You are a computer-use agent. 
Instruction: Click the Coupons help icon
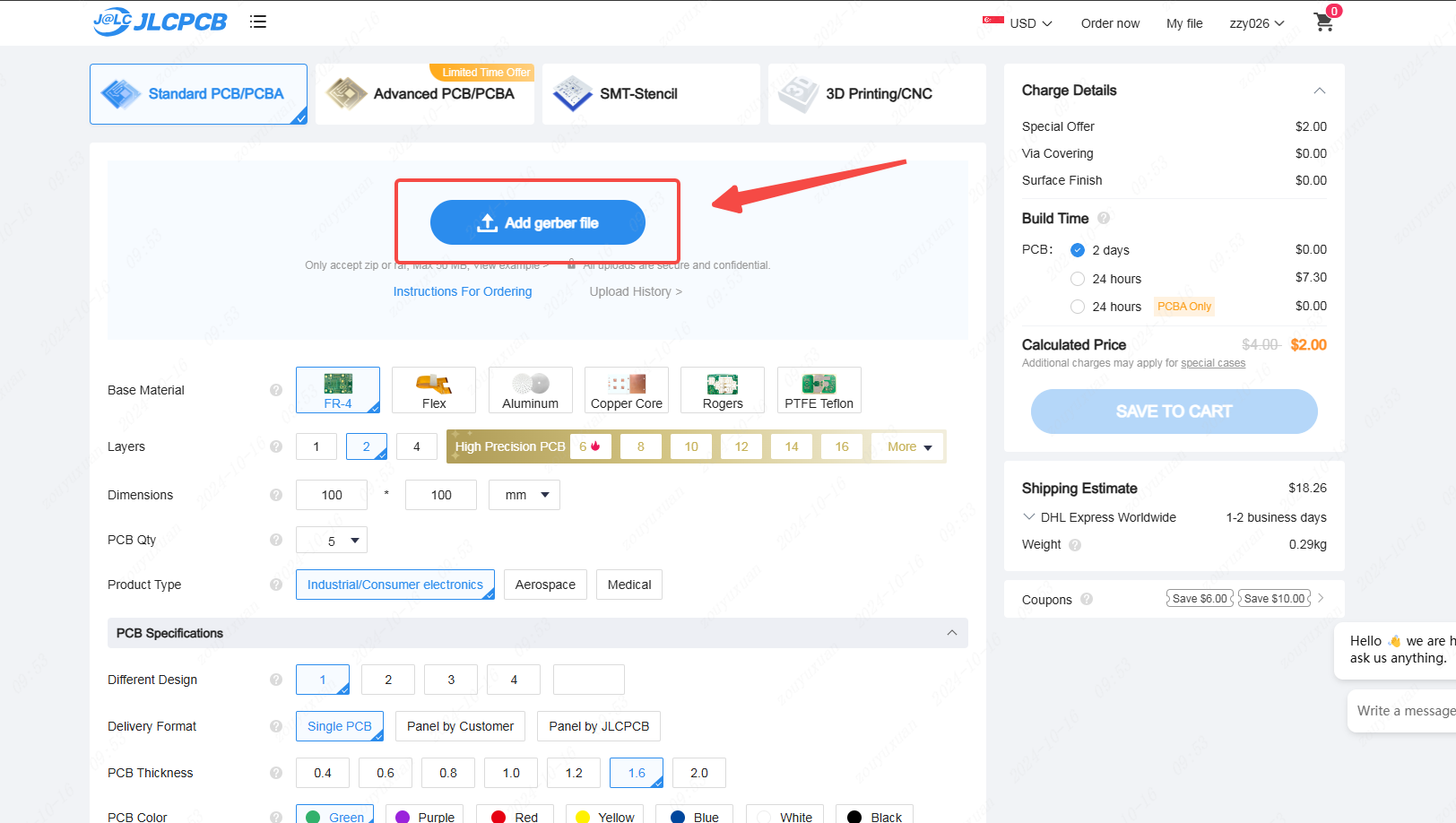point(1087,600)
